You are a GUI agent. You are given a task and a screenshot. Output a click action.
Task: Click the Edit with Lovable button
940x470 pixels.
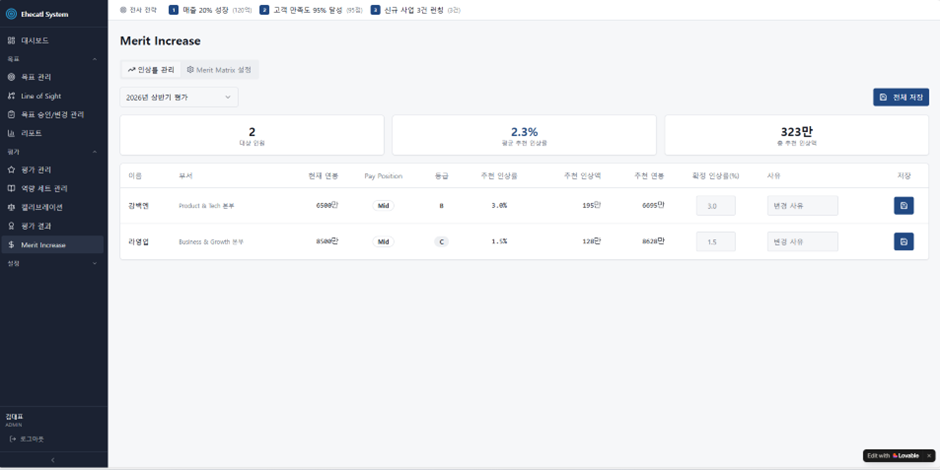[x=893, y=456]
